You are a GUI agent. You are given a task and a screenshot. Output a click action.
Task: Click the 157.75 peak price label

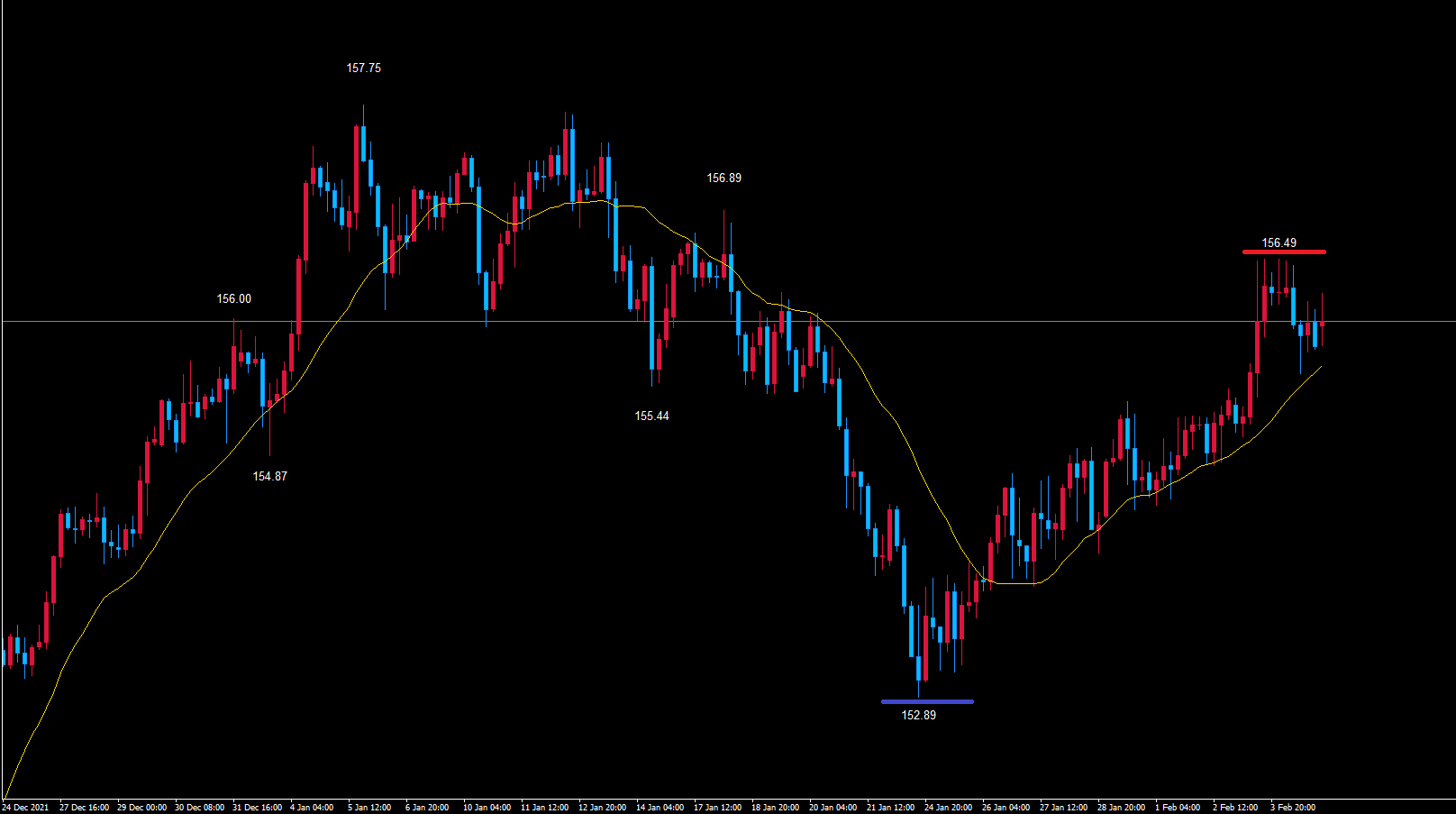click(363, 69)
